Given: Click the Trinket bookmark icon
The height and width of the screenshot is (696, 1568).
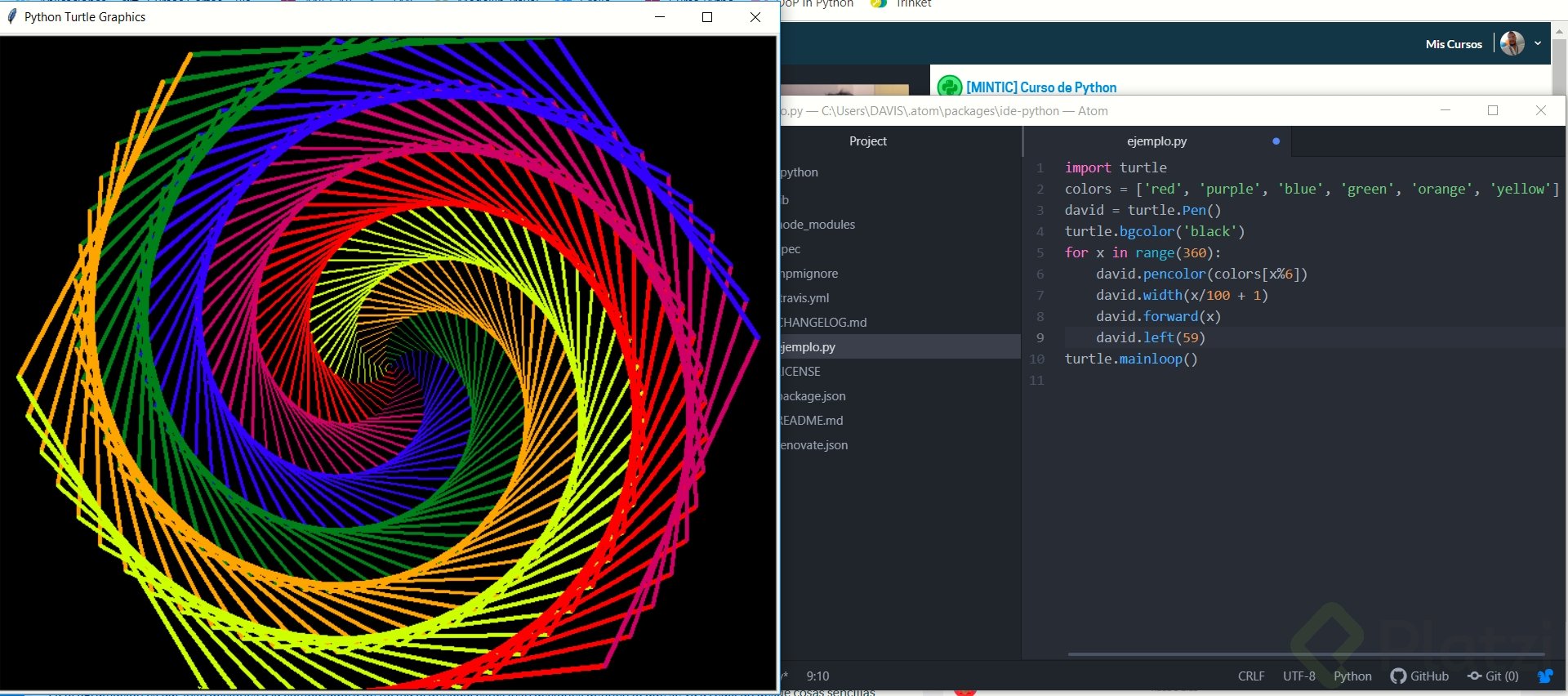Looking at the screenshot, I should (879, 4).
